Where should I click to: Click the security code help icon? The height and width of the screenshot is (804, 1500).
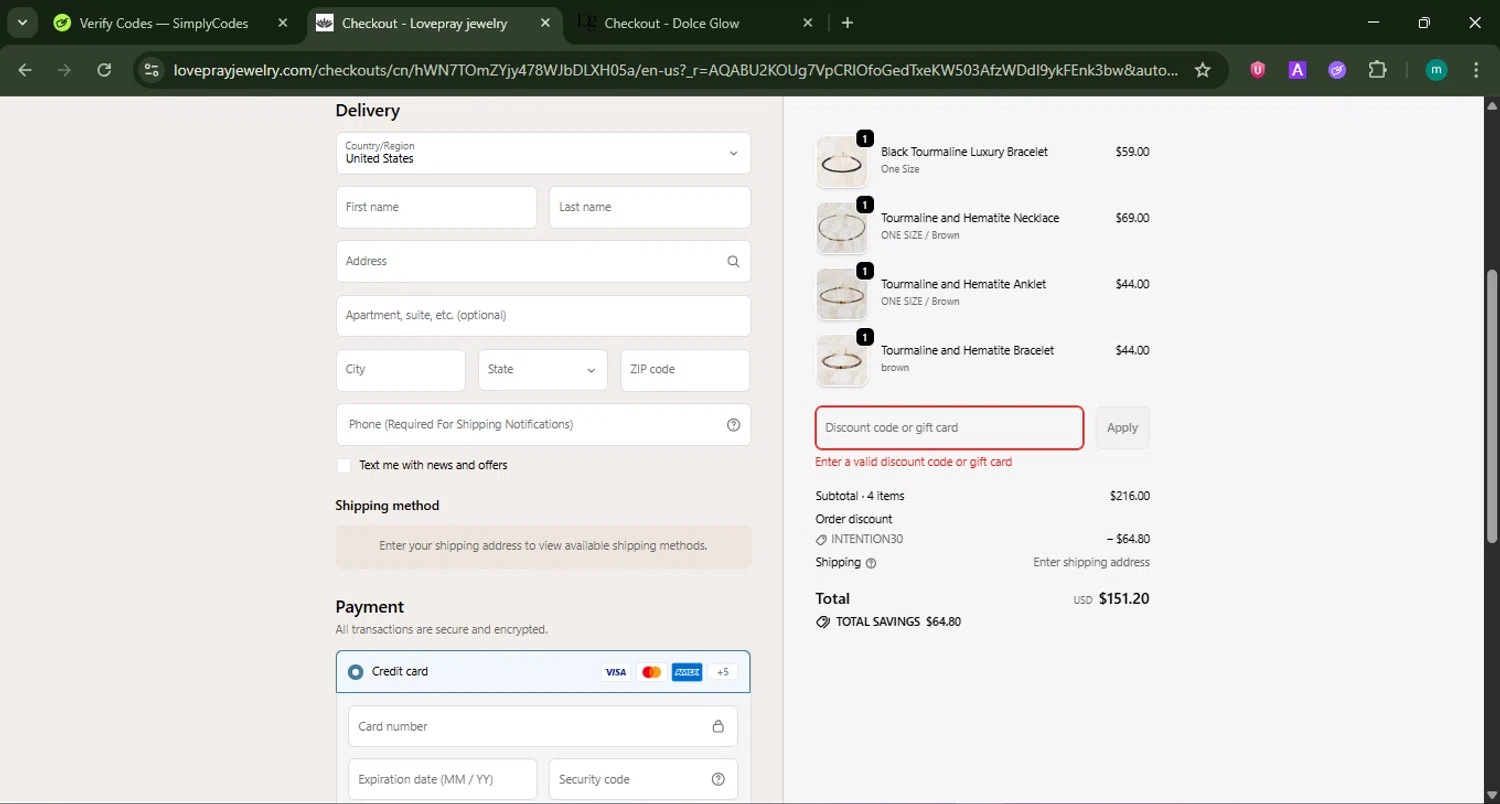click(x=718, y=780)
